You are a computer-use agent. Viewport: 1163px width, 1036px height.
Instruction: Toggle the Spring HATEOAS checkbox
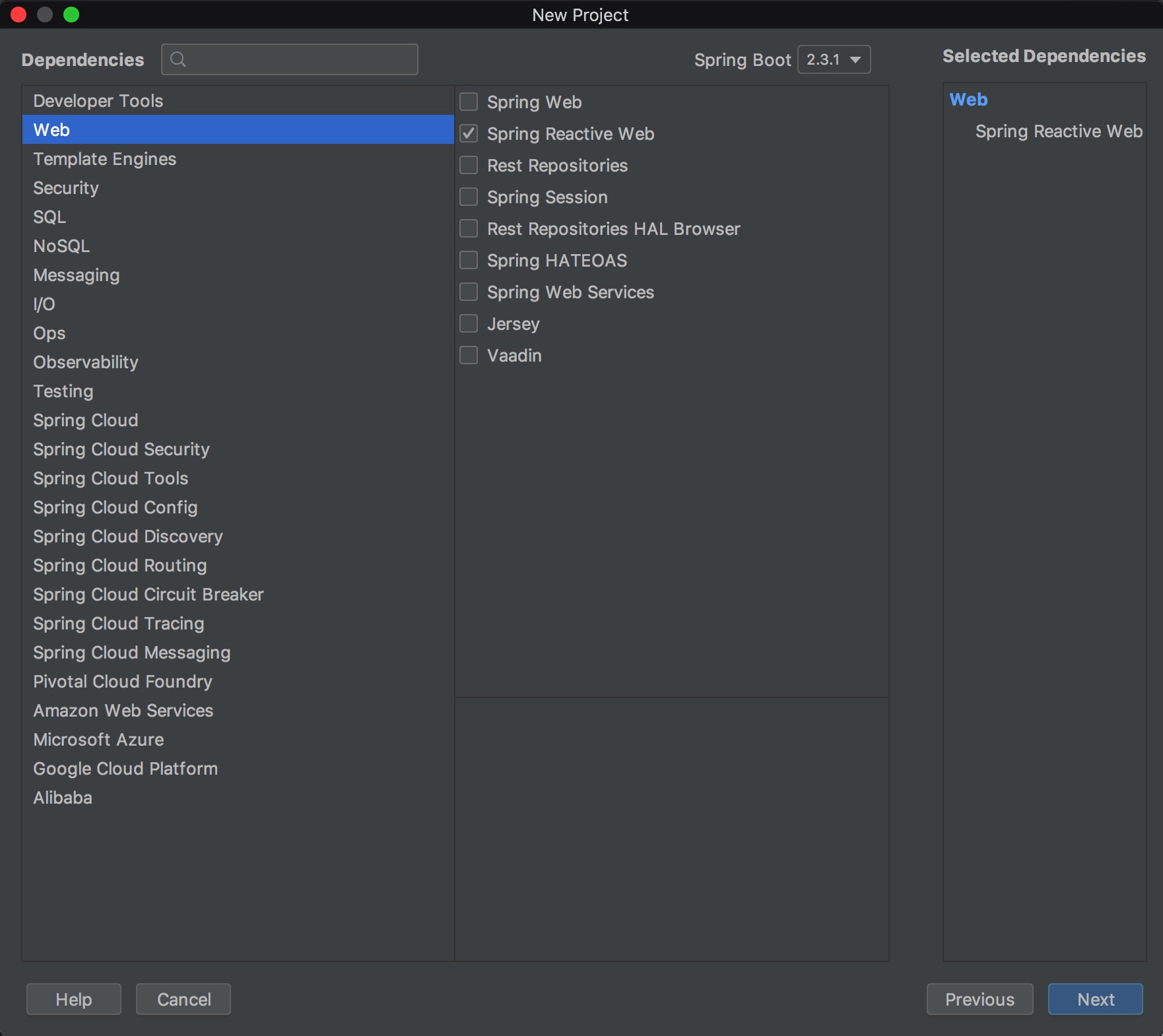469,260
